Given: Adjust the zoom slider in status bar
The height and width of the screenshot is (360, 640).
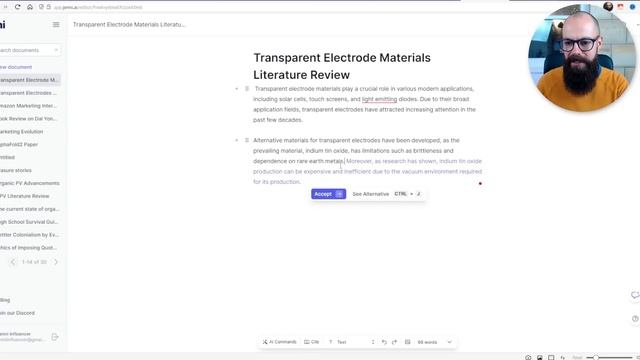Looking at the screenshot, I should tap(610, 358).
